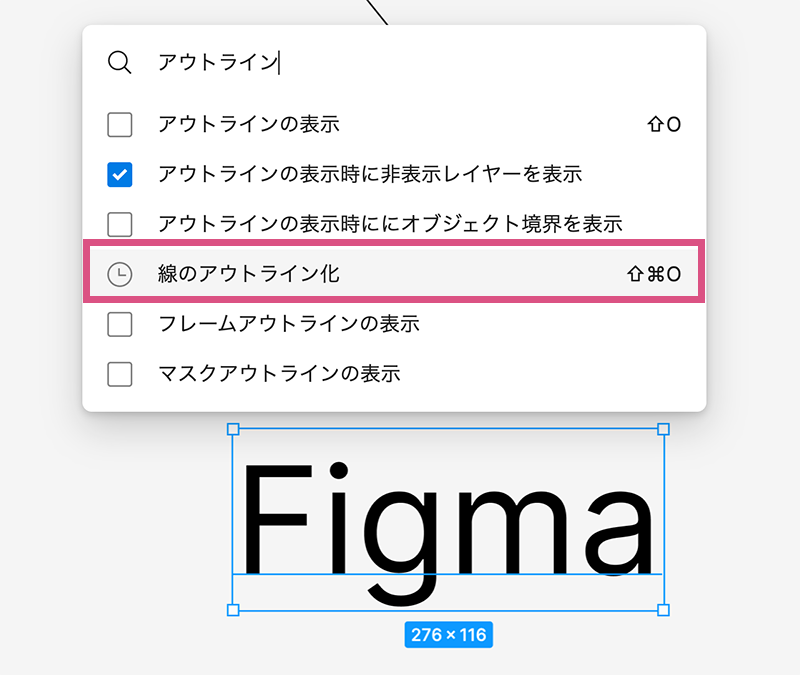Click the ⇧O shortcut hint
Viewport: 800px width, 675px height.
click(x=664, y=125)
